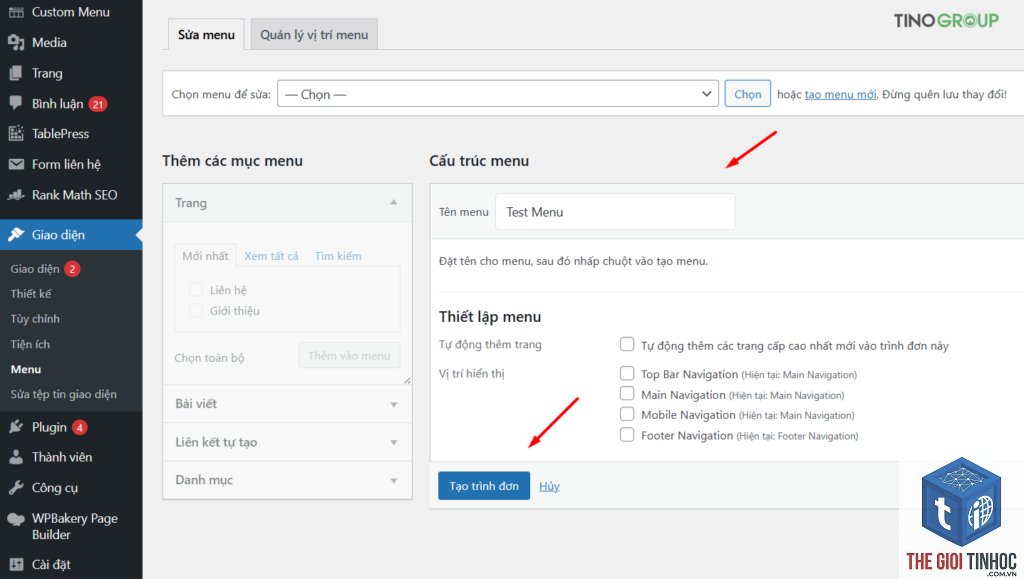Collapse the Trang panel arrow

click(394, 202)
